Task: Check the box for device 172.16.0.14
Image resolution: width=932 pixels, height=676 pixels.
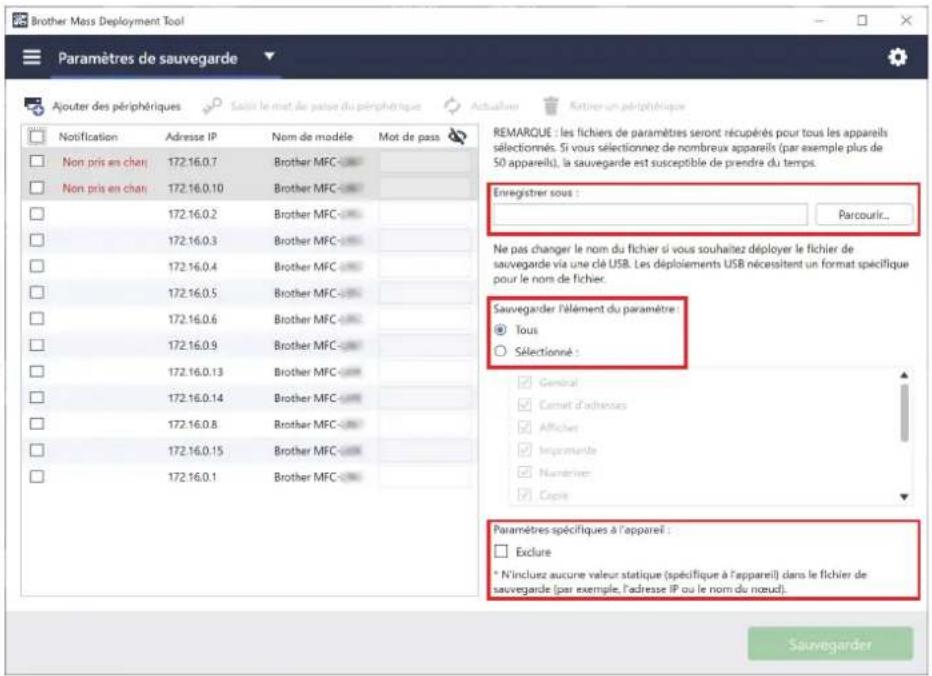Action: (37, 398)
